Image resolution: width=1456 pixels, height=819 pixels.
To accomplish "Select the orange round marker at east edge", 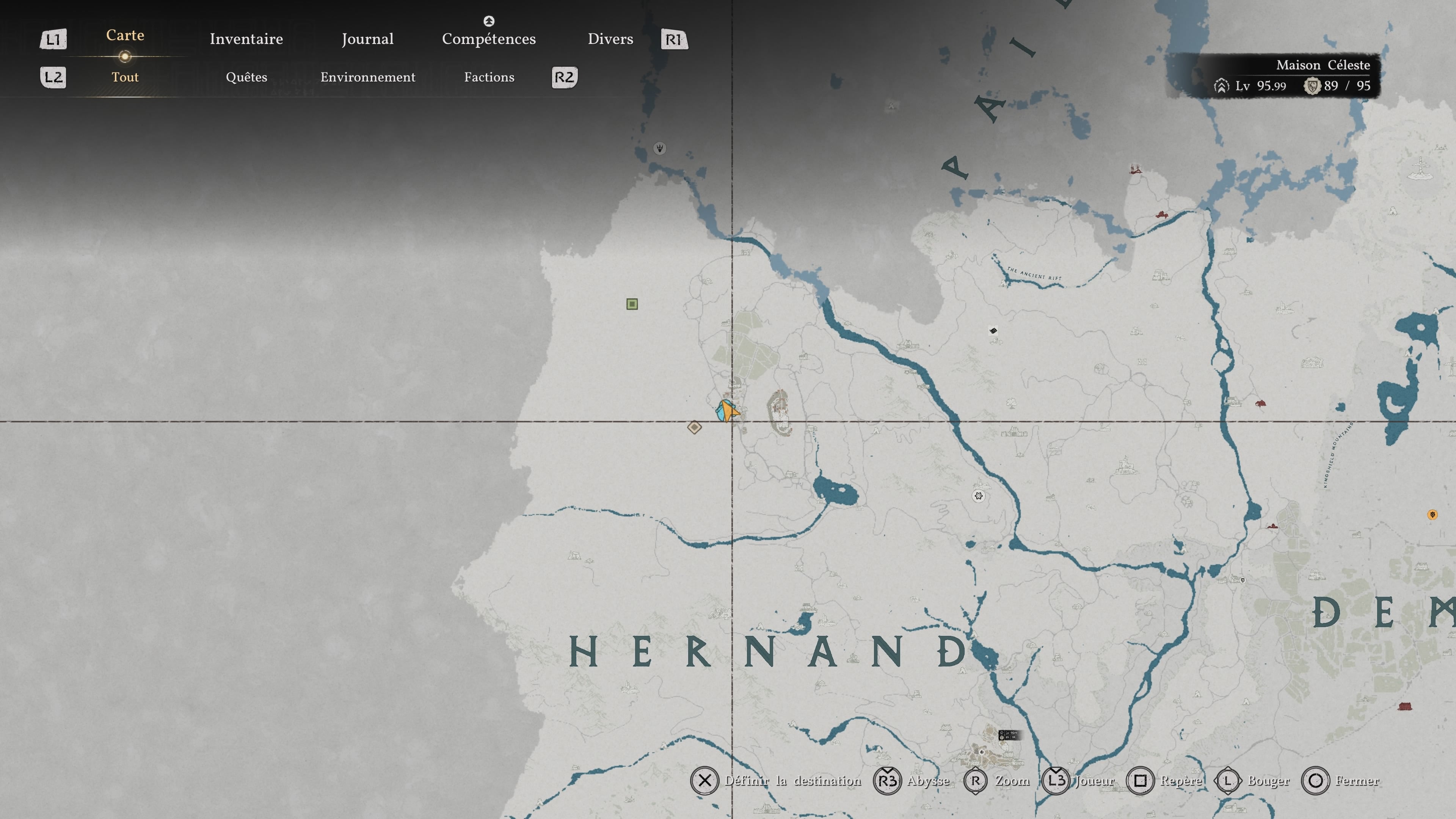I will coord(1432,515).
